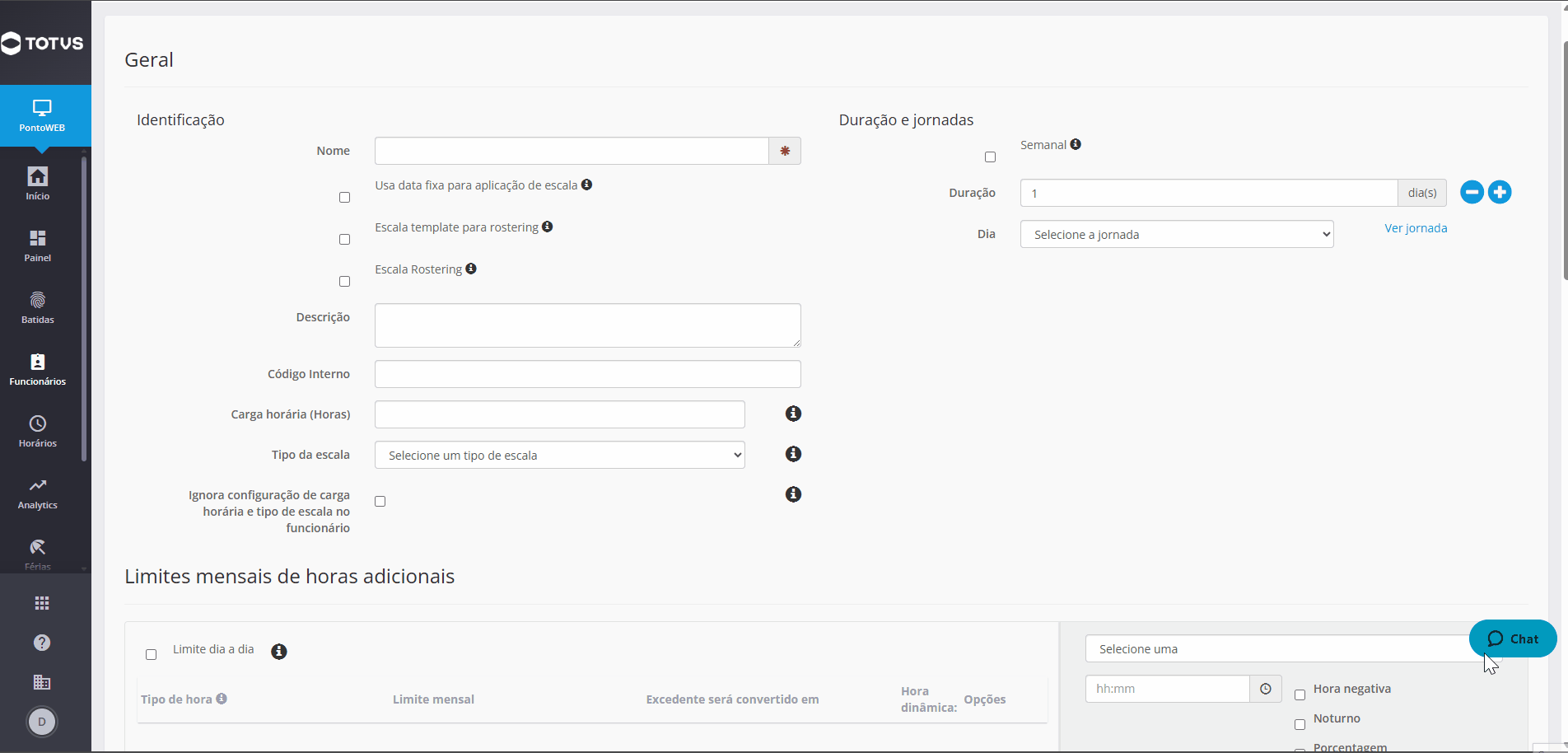Show info for Ignora configuração
The image size is (1568, 753).
tap(793, 494)
